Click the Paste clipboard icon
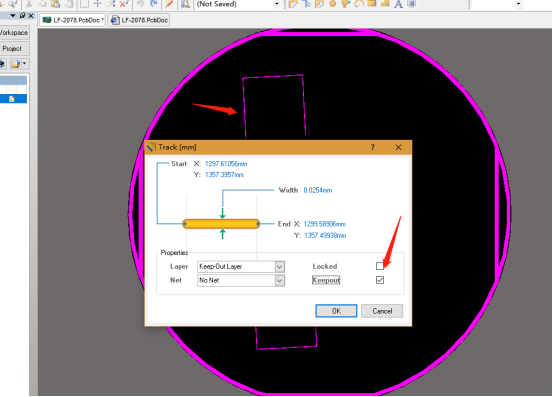 pyautogui.click(x=55, y=4)
